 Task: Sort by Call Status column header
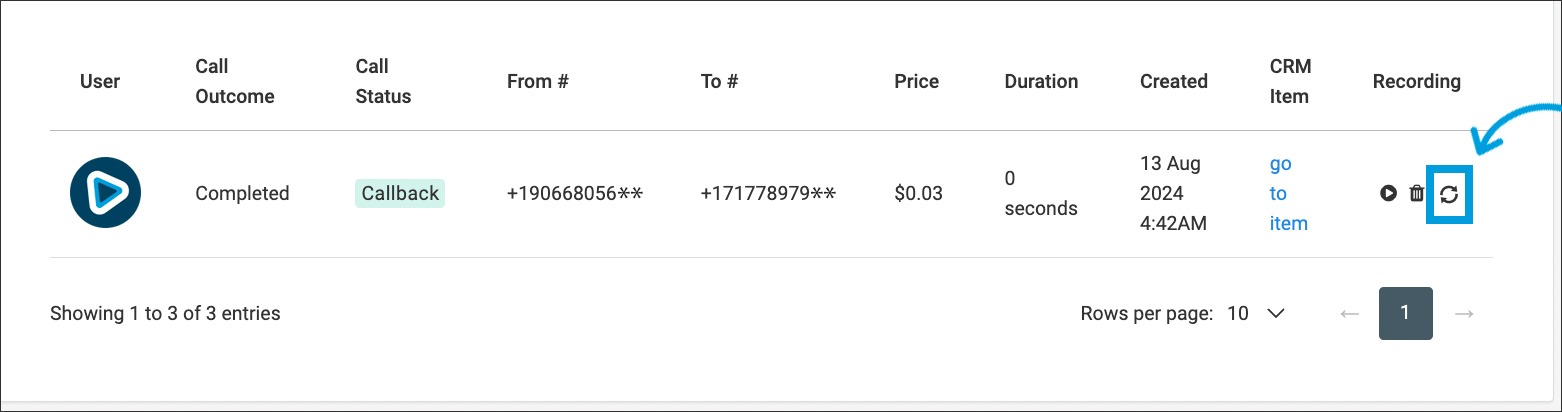coord(383,81)
